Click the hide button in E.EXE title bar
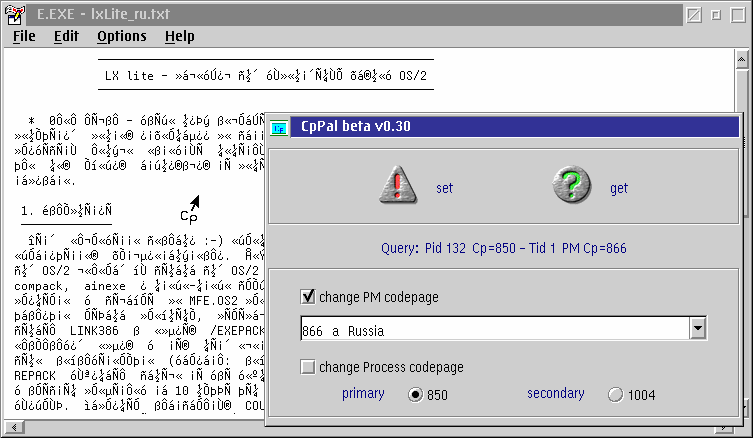This screenshot has width=753, height=438. (x=694, y=15)
